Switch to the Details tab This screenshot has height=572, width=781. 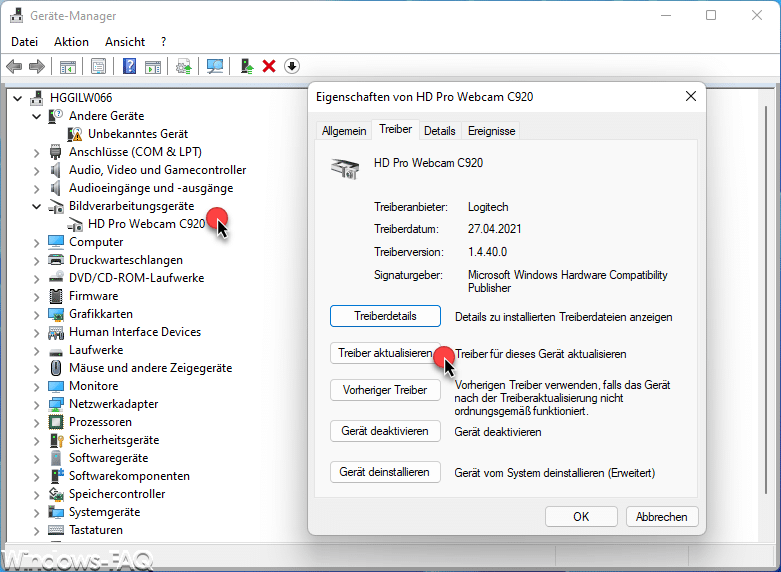(440, 131)
